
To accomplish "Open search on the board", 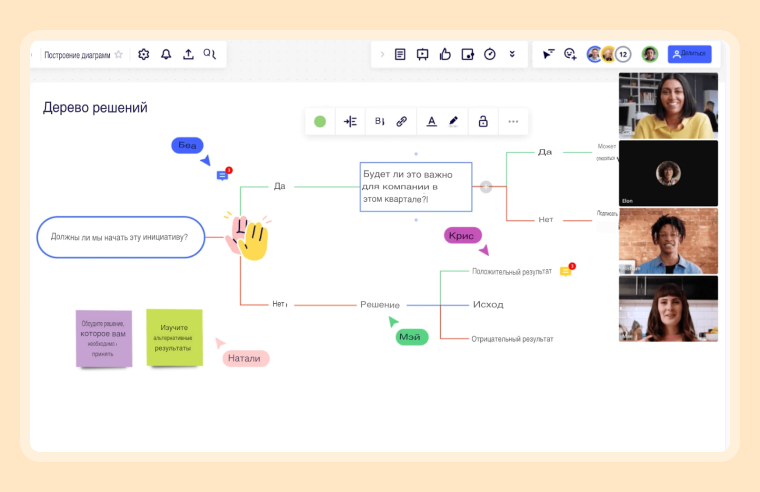I will click(210, 54).
